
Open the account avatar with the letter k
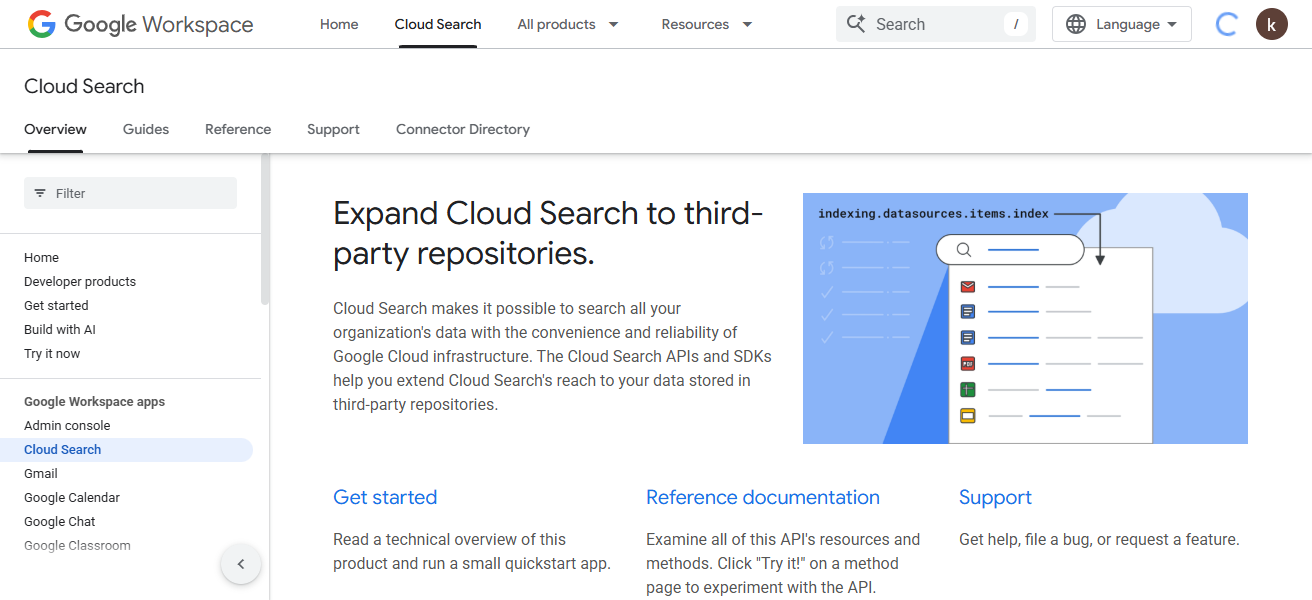1271,23
